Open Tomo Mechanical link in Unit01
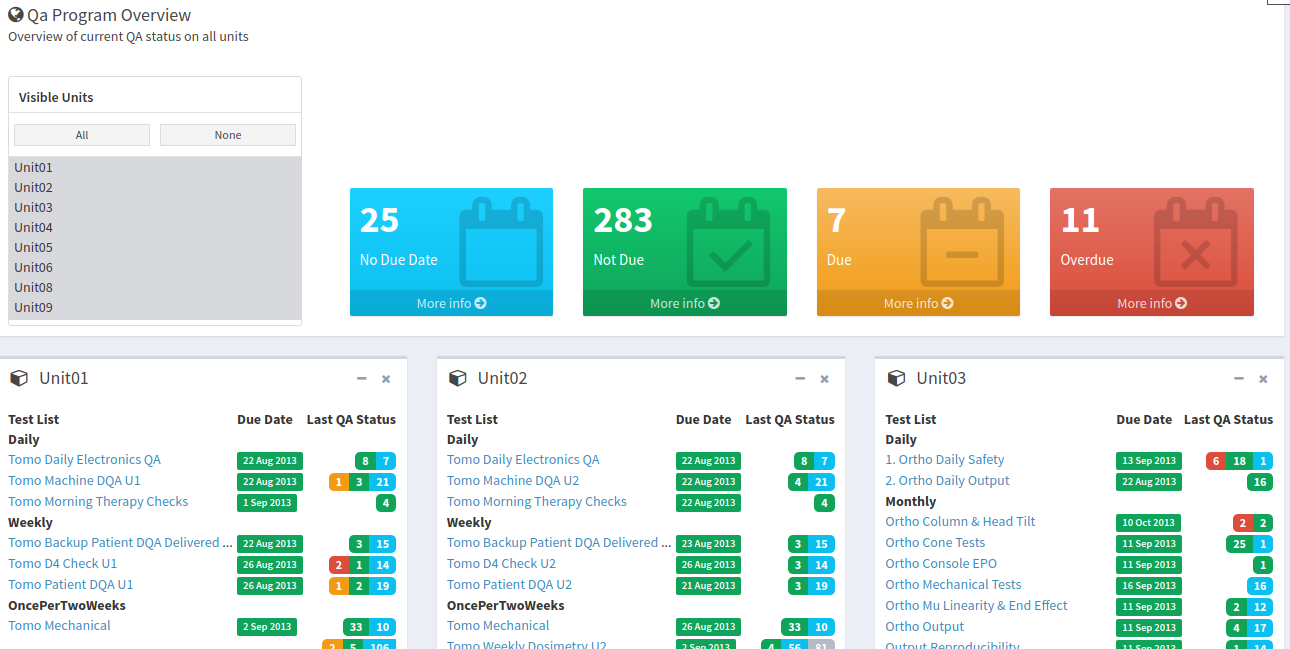The image size is (1290, 649). [x=59, y=626]
